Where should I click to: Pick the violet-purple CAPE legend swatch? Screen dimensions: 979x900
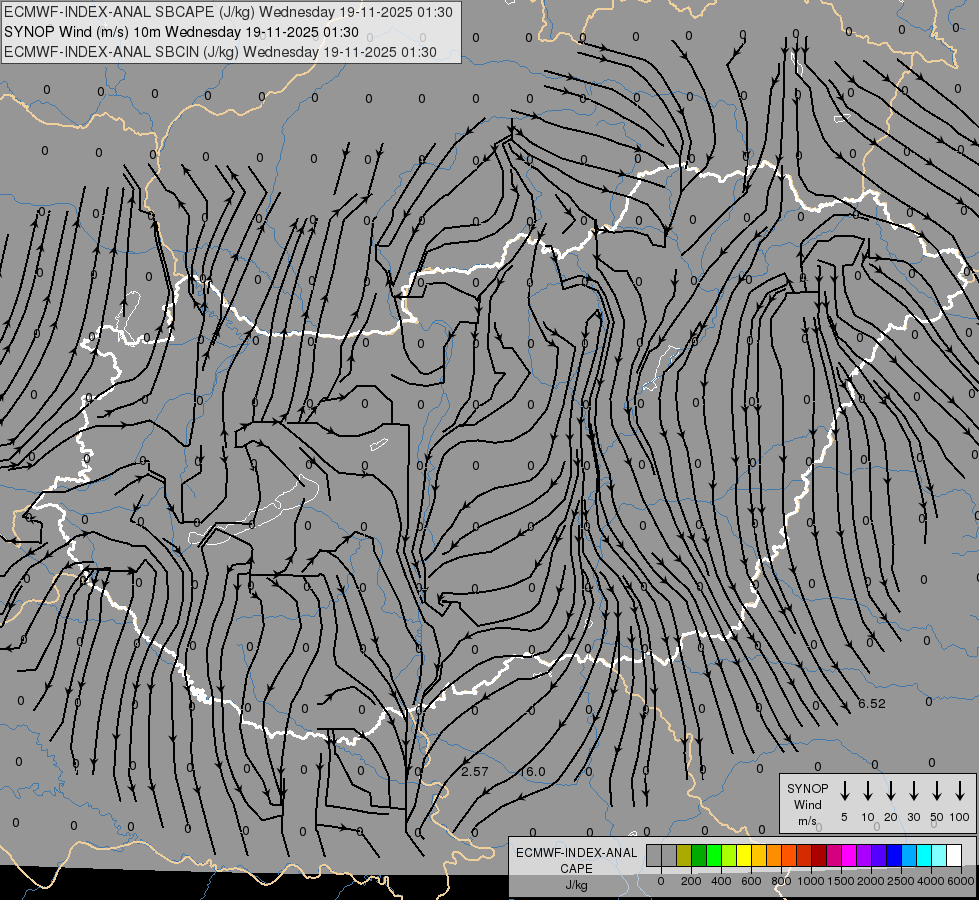(x=863, y=855)
